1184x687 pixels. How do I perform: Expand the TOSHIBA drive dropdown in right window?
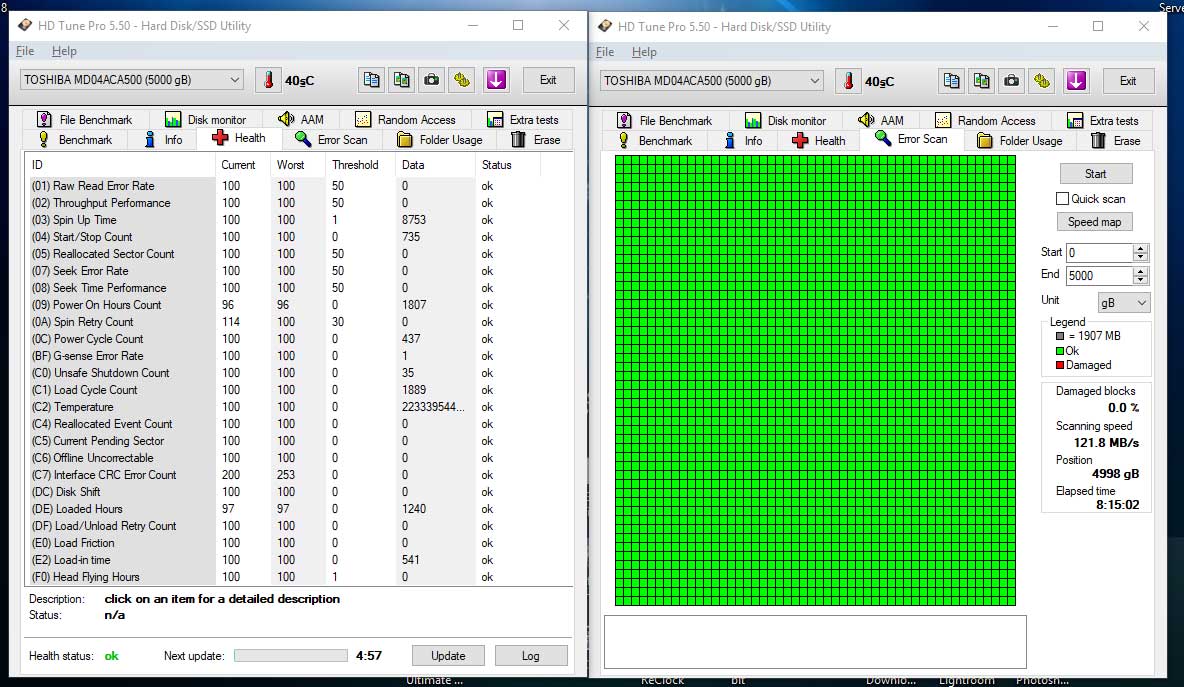pos(815,81)
